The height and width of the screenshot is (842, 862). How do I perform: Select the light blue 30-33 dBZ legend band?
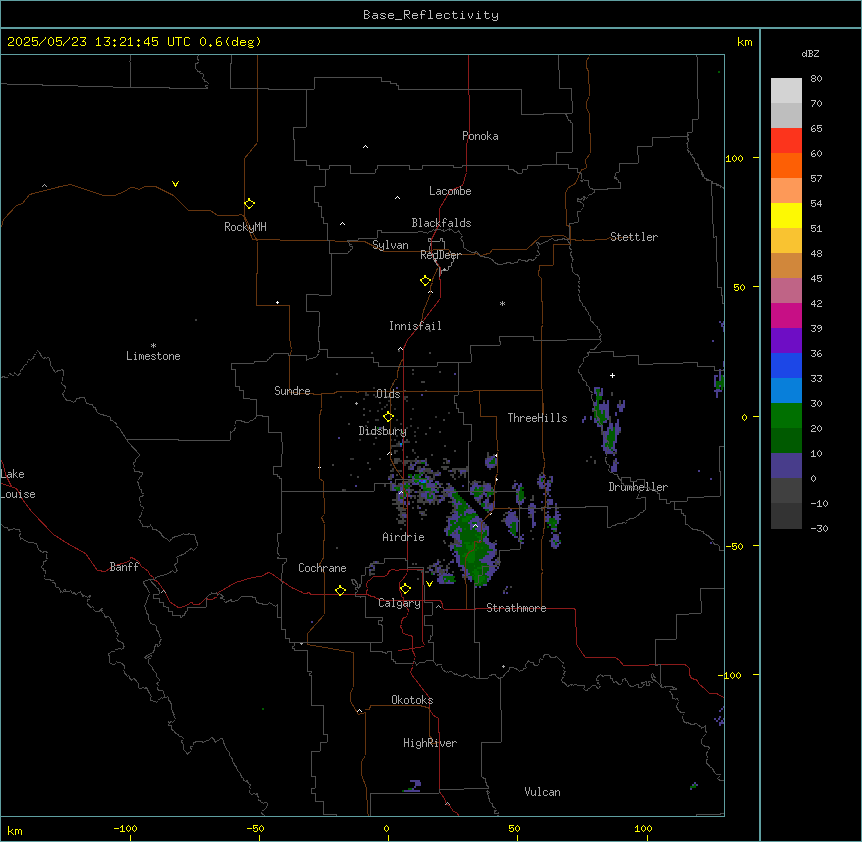(x=786, y=391)
